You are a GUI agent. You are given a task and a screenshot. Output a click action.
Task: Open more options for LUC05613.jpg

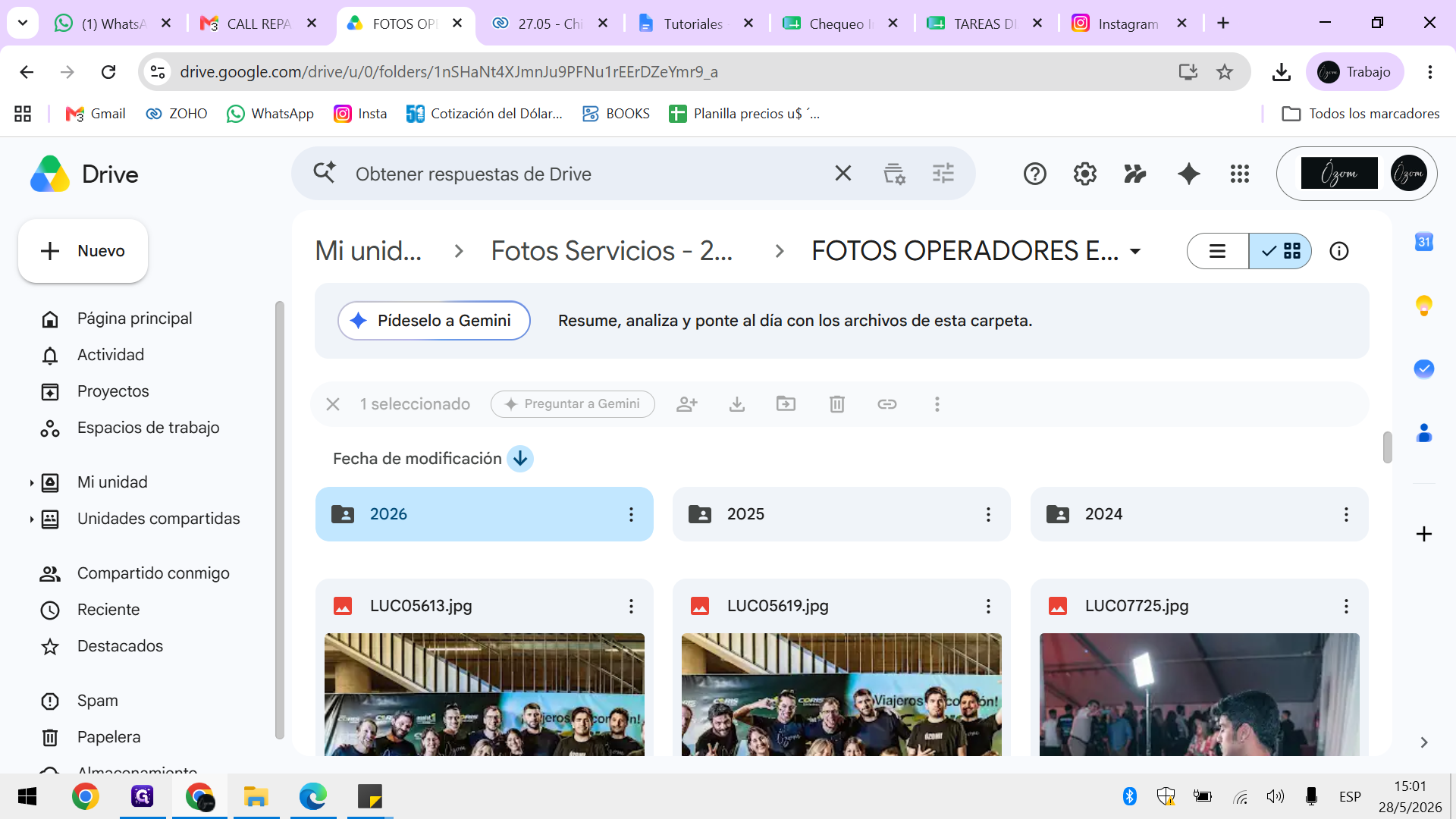(630, 606)
